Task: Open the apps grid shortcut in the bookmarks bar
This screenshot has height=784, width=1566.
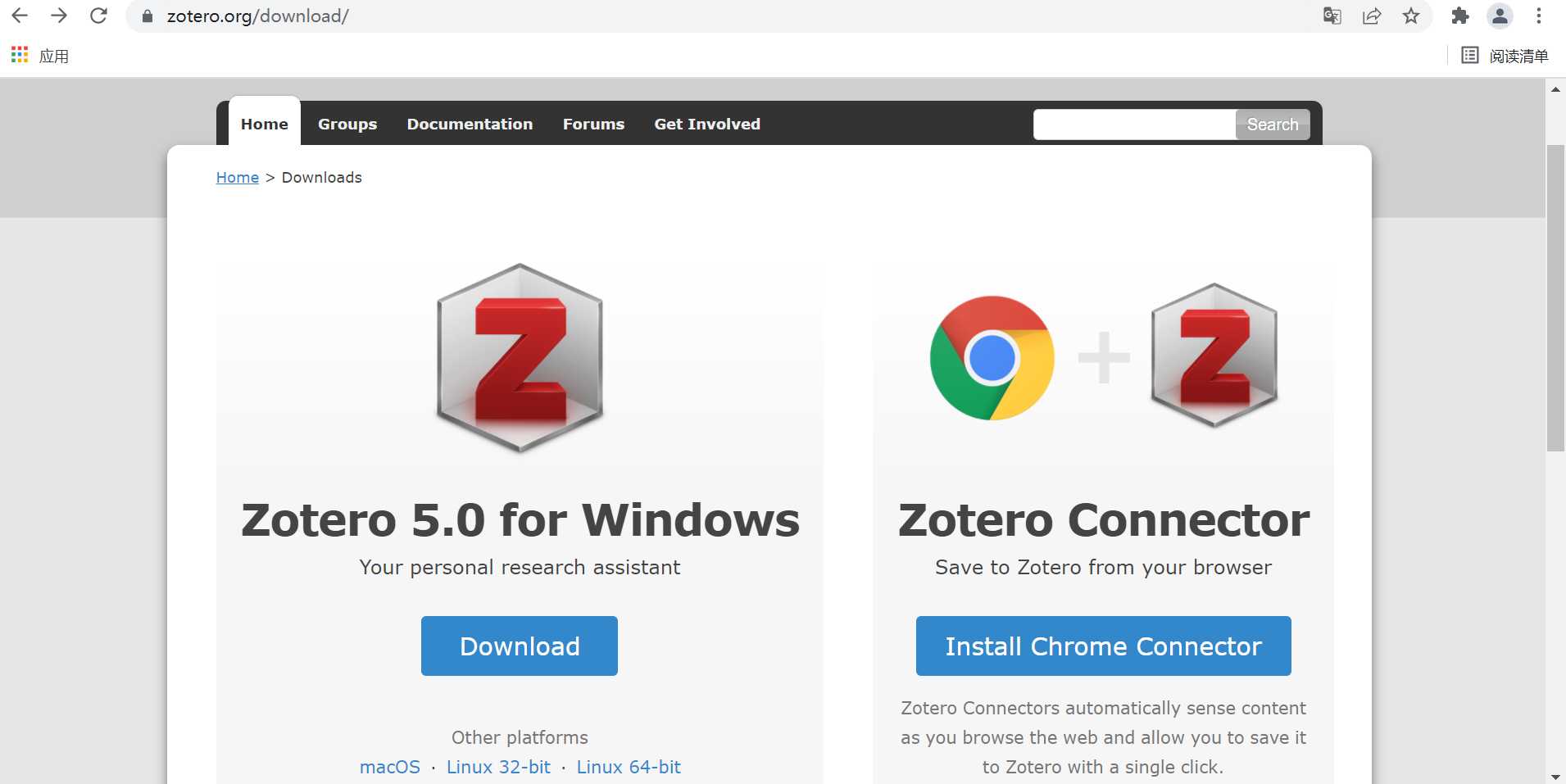Action: (20, 55)
